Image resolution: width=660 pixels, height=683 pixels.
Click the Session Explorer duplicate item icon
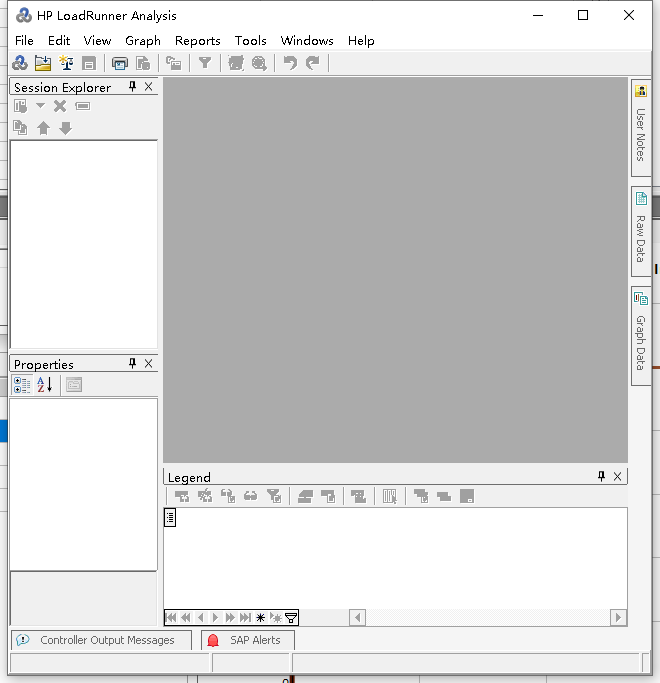coord(20,128)
